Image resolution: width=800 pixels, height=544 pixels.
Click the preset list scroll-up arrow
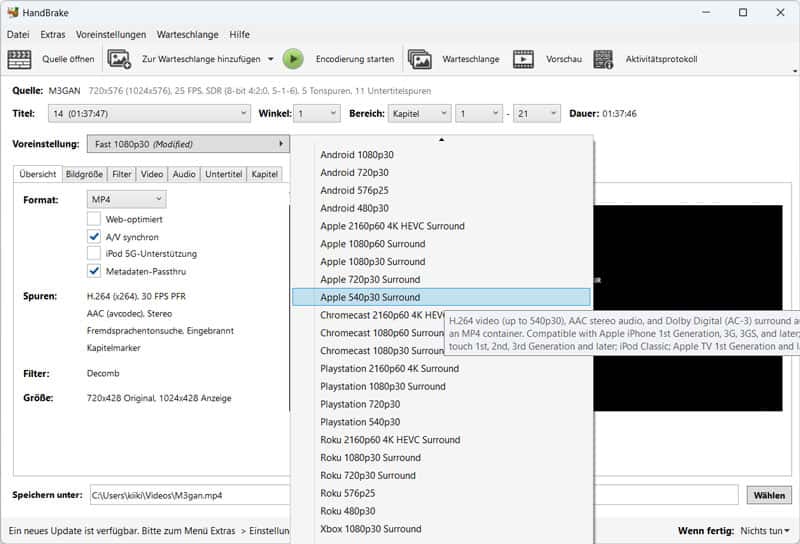tap(442, 139)
